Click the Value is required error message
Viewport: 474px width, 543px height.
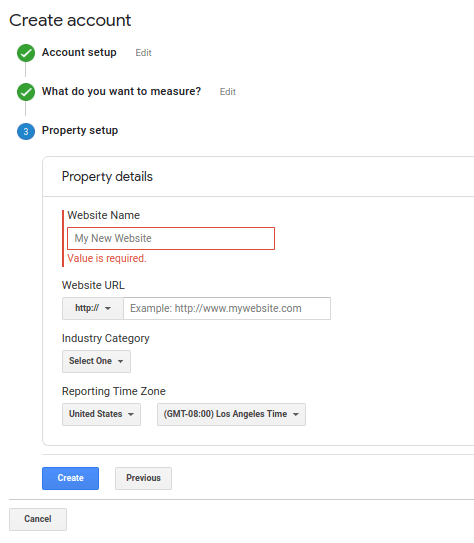pyautogui.click(x=107, y=258)
